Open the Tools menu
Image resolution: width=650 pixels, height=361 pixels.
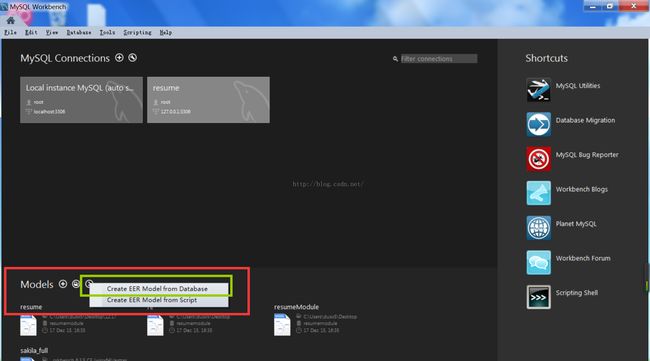pos(107,32)
